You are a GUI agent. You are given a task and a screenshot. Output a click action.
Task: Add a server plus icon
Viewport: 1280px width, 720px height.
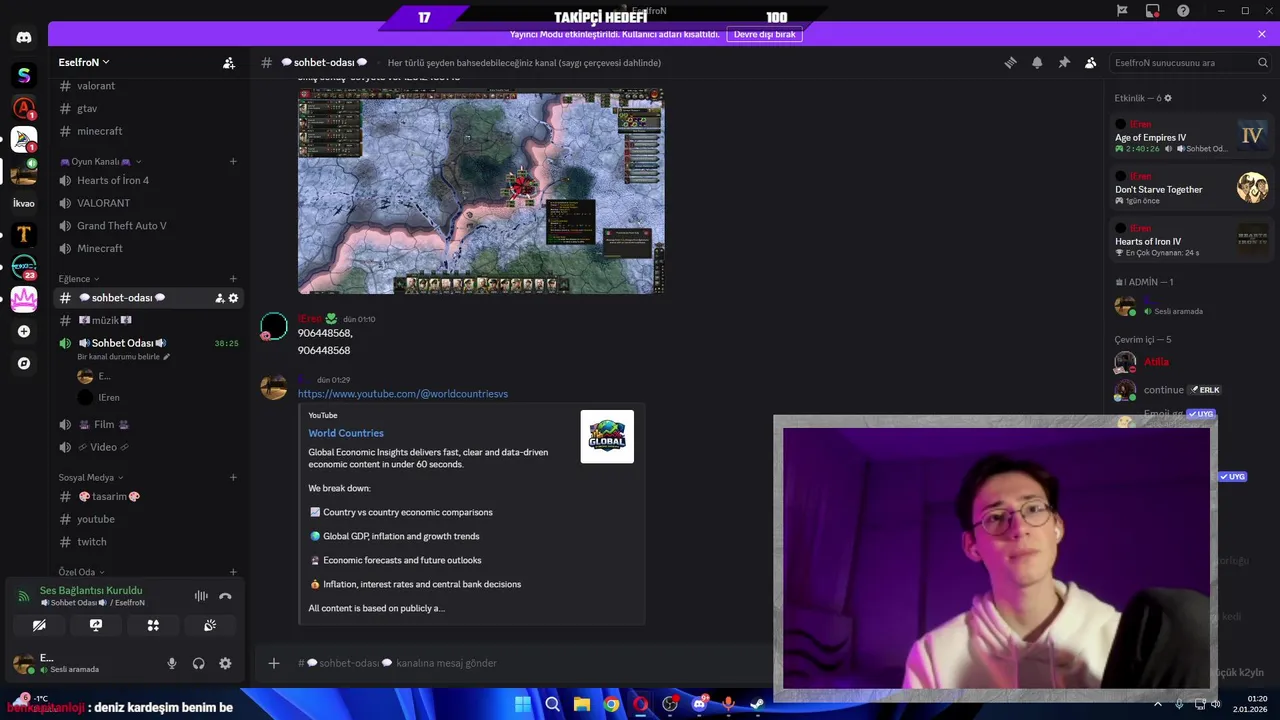point(24,331)
